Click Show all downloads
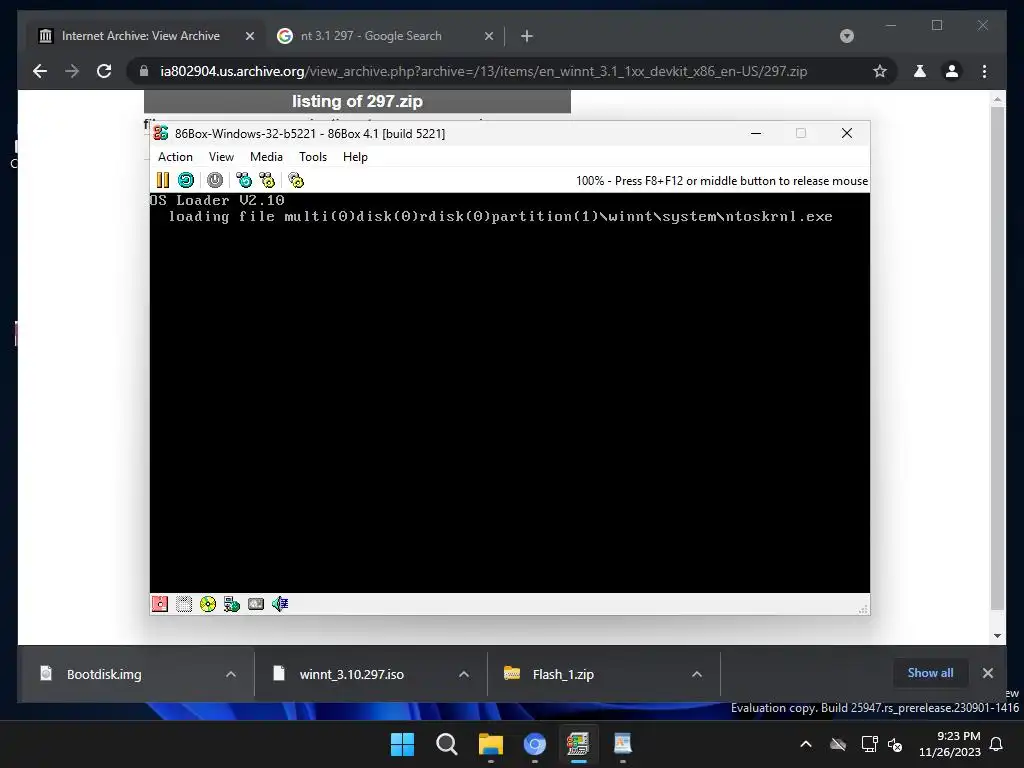This screenshot has width=1024, height=768. (x=930, y=673)
